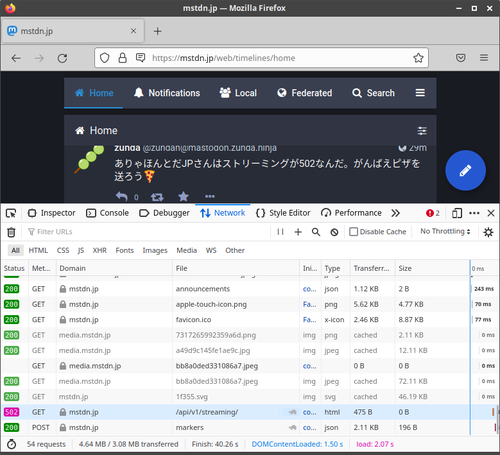Viewport: 500px width, 455px height.
Task: Activate the devtools element picker
Action: coord(11,213)
